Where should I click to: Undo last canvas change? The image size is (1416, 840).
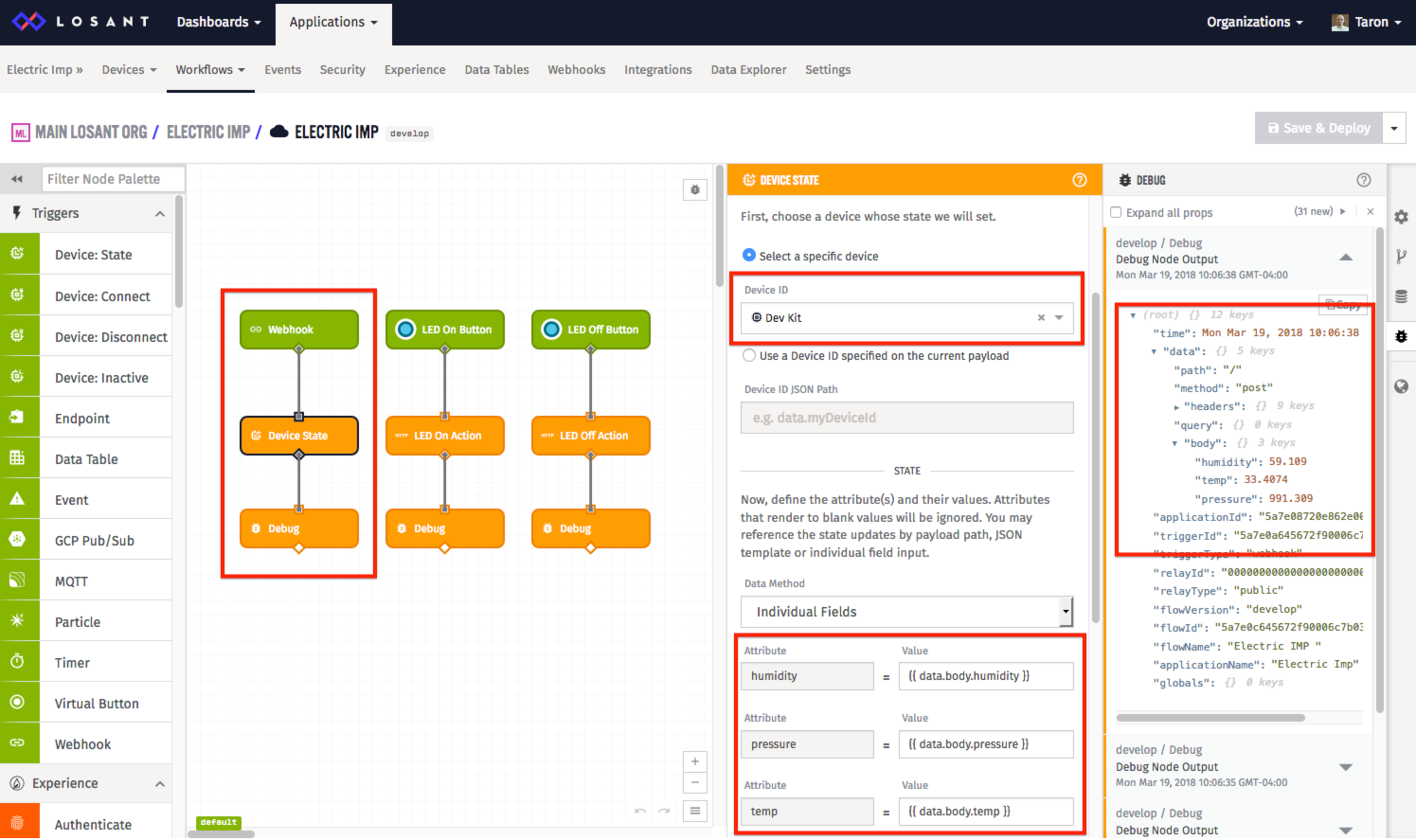point(640,811)
